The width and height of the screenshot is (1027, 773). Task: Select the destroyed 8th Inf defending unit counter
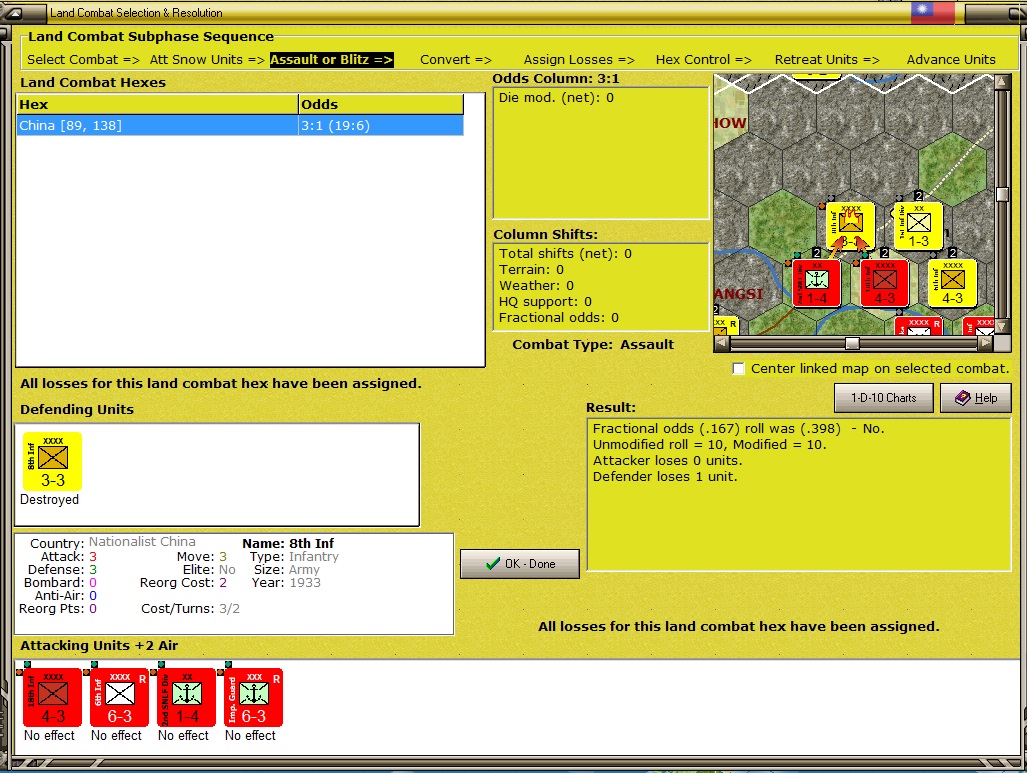(52, 462)
